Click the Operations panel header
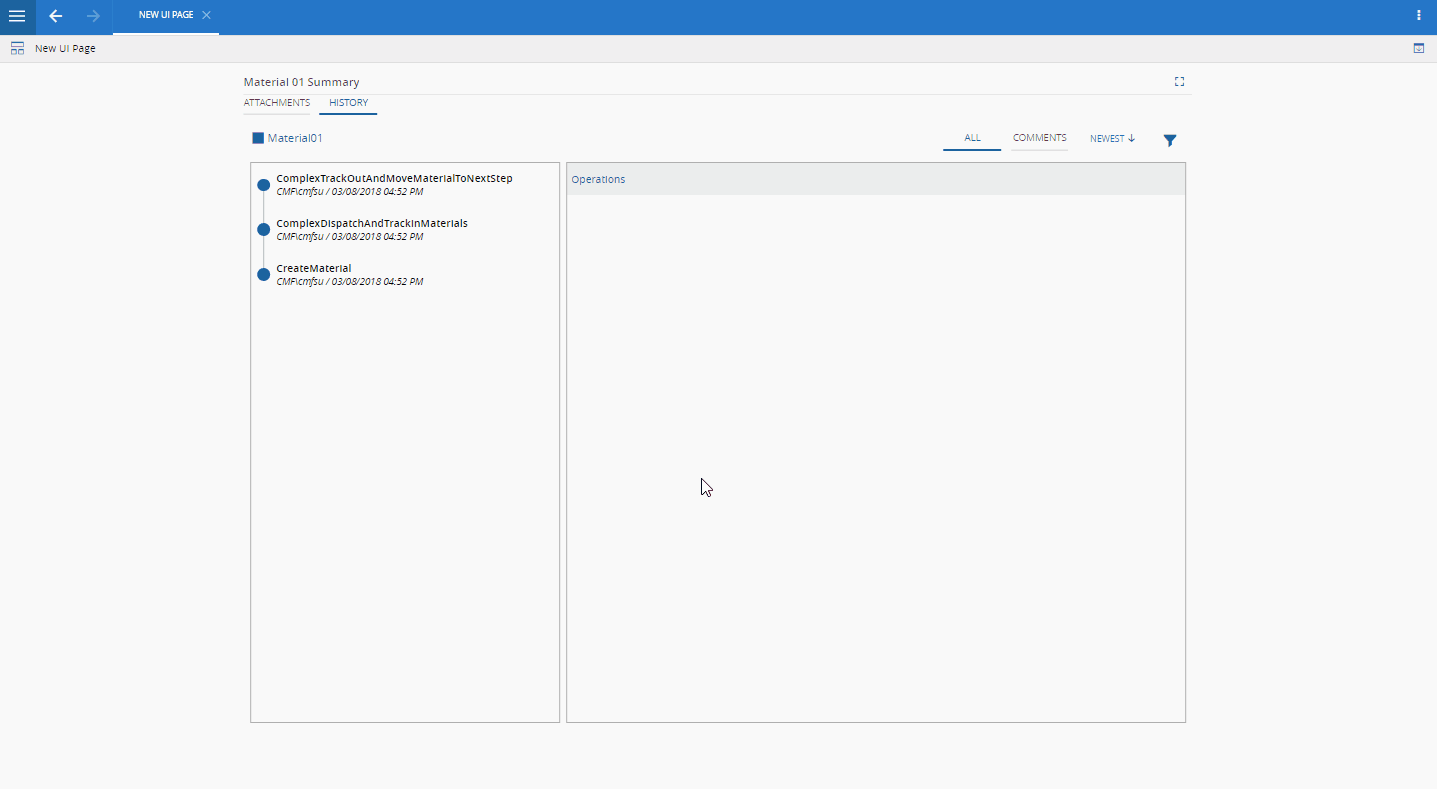 tap(875, 179)
